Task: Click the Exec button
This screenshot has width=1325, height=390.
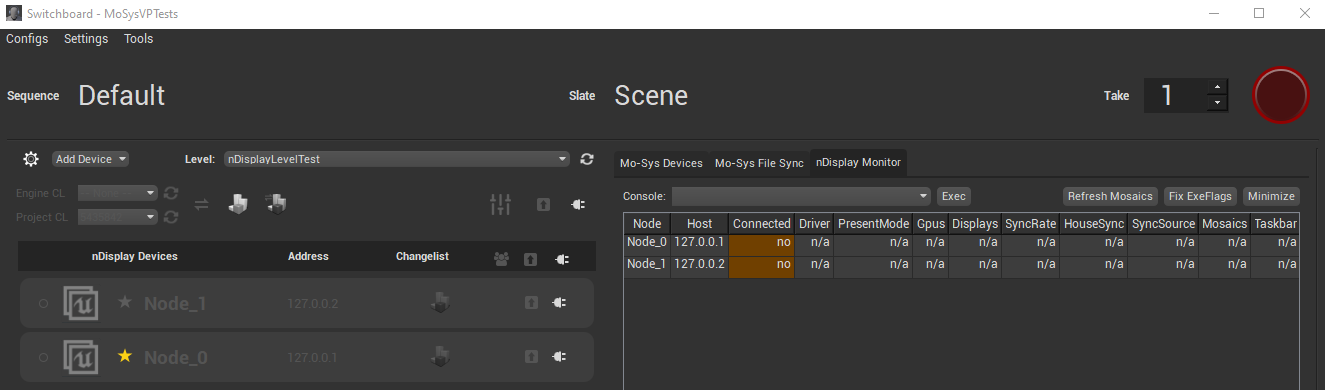Action: [954, 196]
